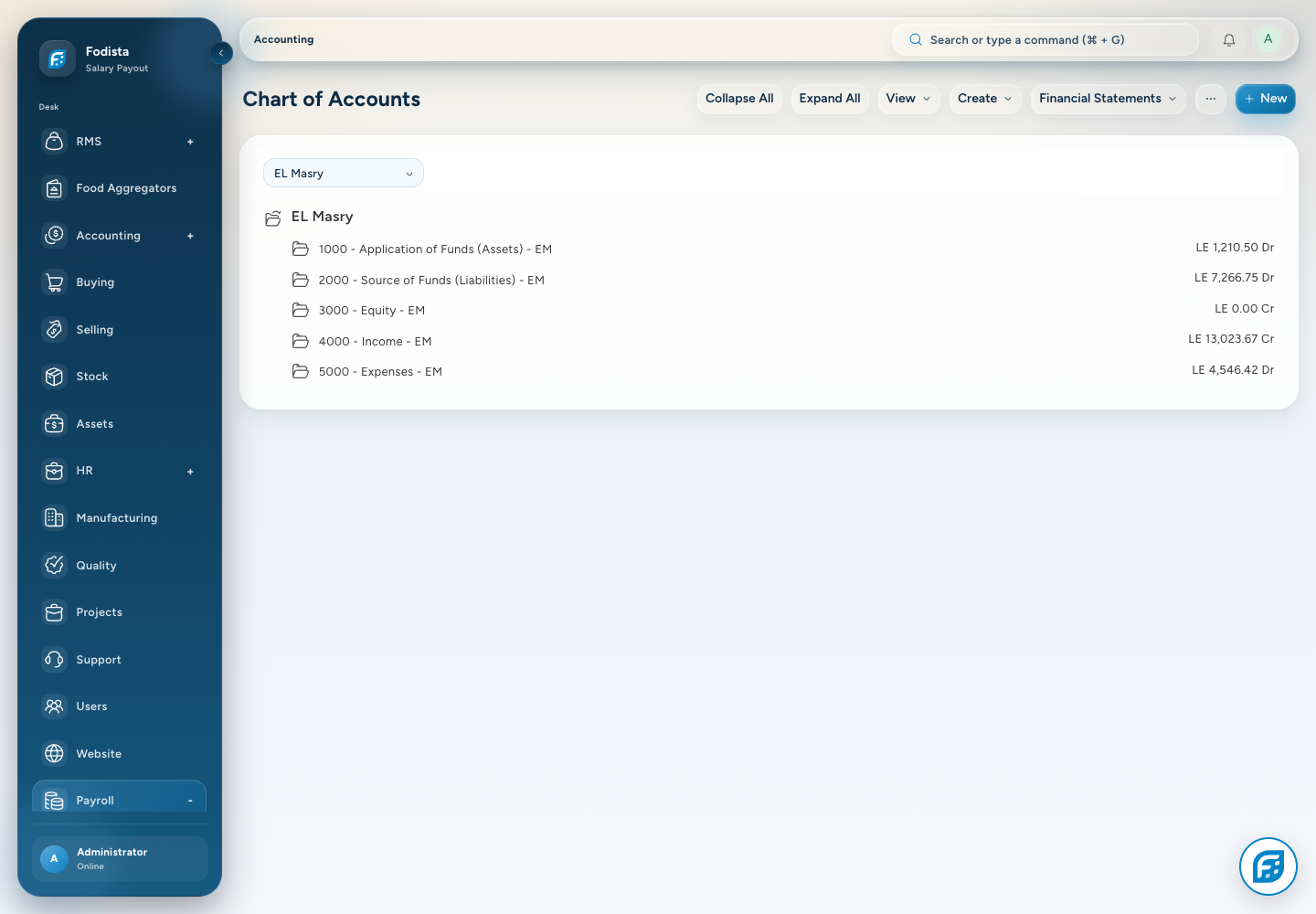Screen dimensions: 1316x914
Task: Expand the 3000 - Equity - EM folder
Action: (x=300, y=310)
